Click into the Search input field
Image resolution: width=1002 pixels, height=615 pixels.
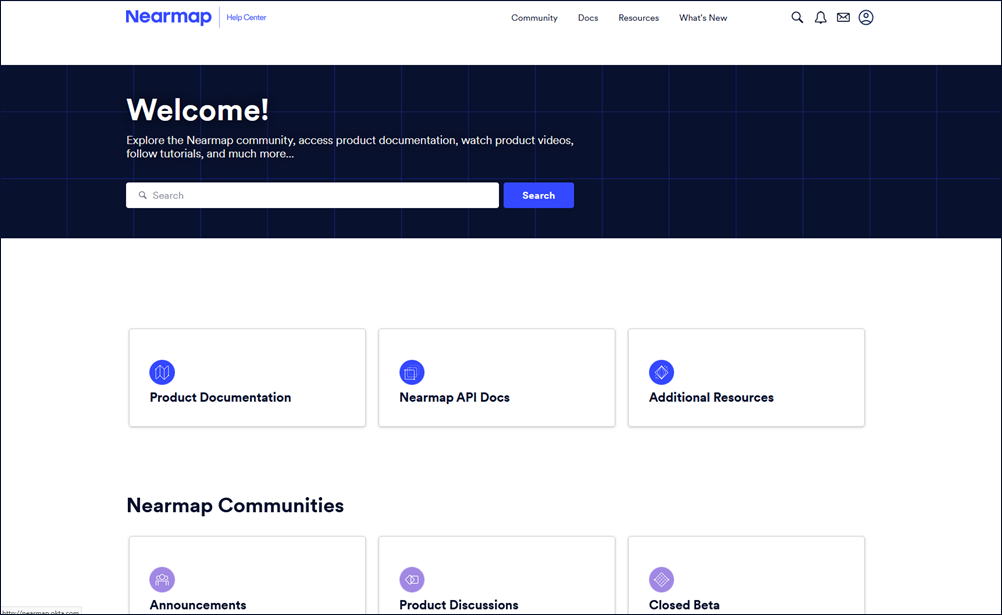312,195
